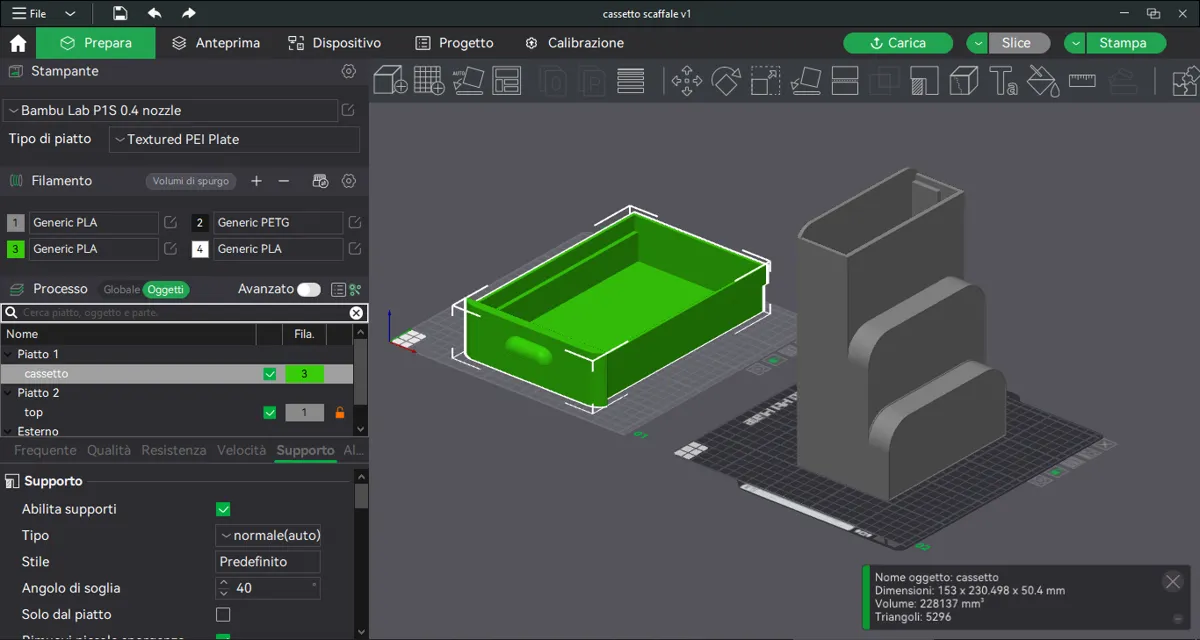Open the Tipo di piatto dropdown
This screenshot has height=640, width=1200.
tap(234, 140)
